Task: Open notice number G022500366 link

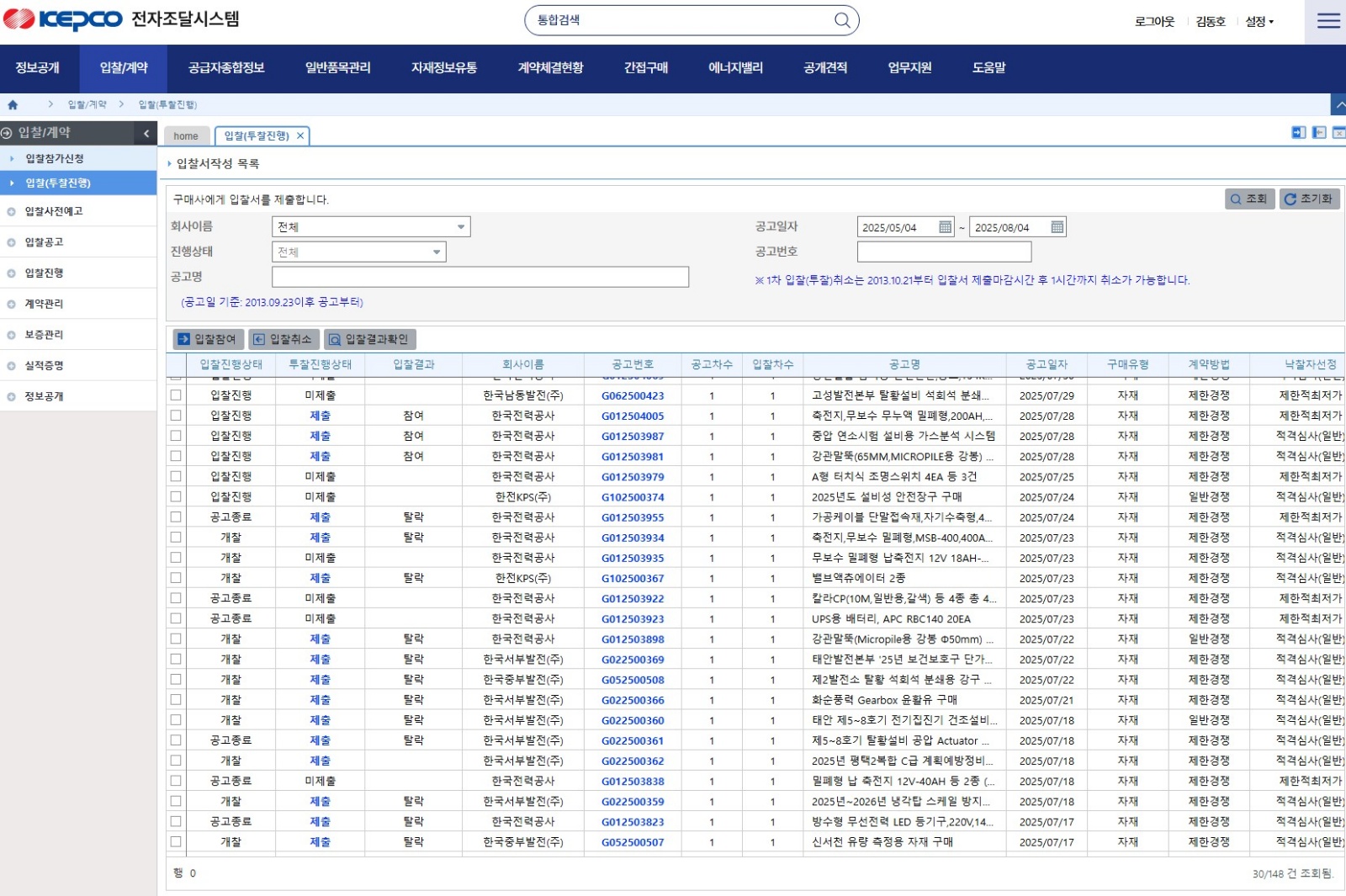Action: tap(633, 700)
